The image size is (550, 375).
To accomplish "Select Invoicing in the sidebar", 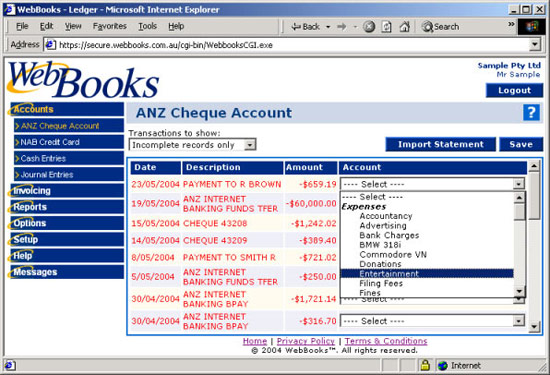I will (x=67, y=190).
